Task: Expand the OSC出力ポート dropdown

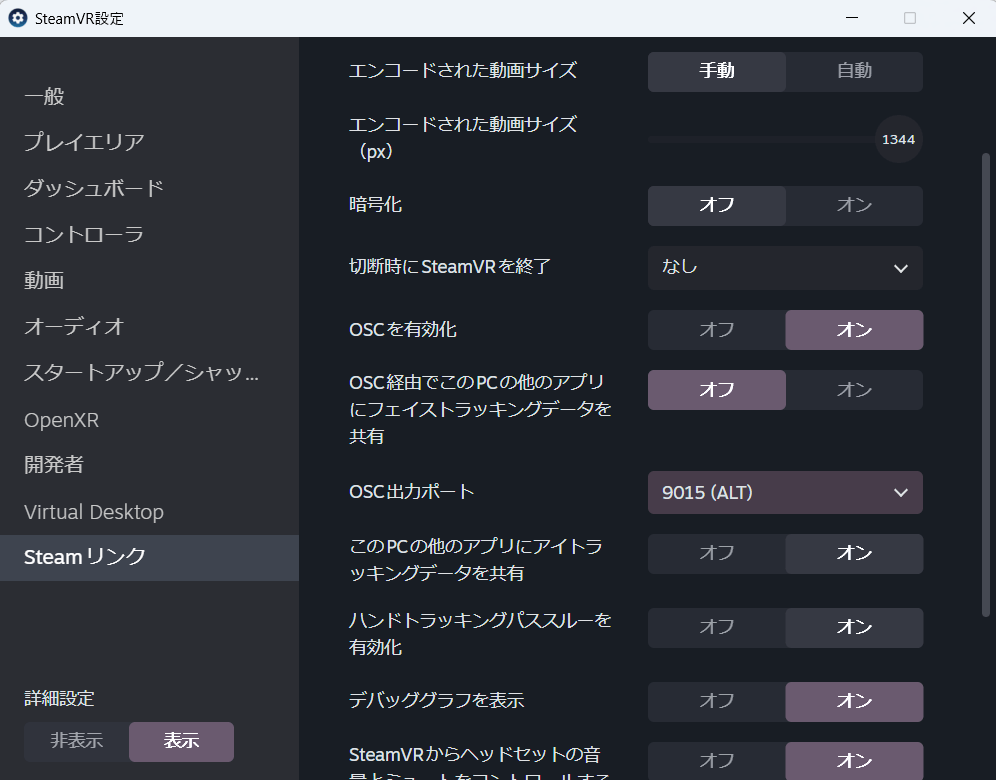Action: 785,493
